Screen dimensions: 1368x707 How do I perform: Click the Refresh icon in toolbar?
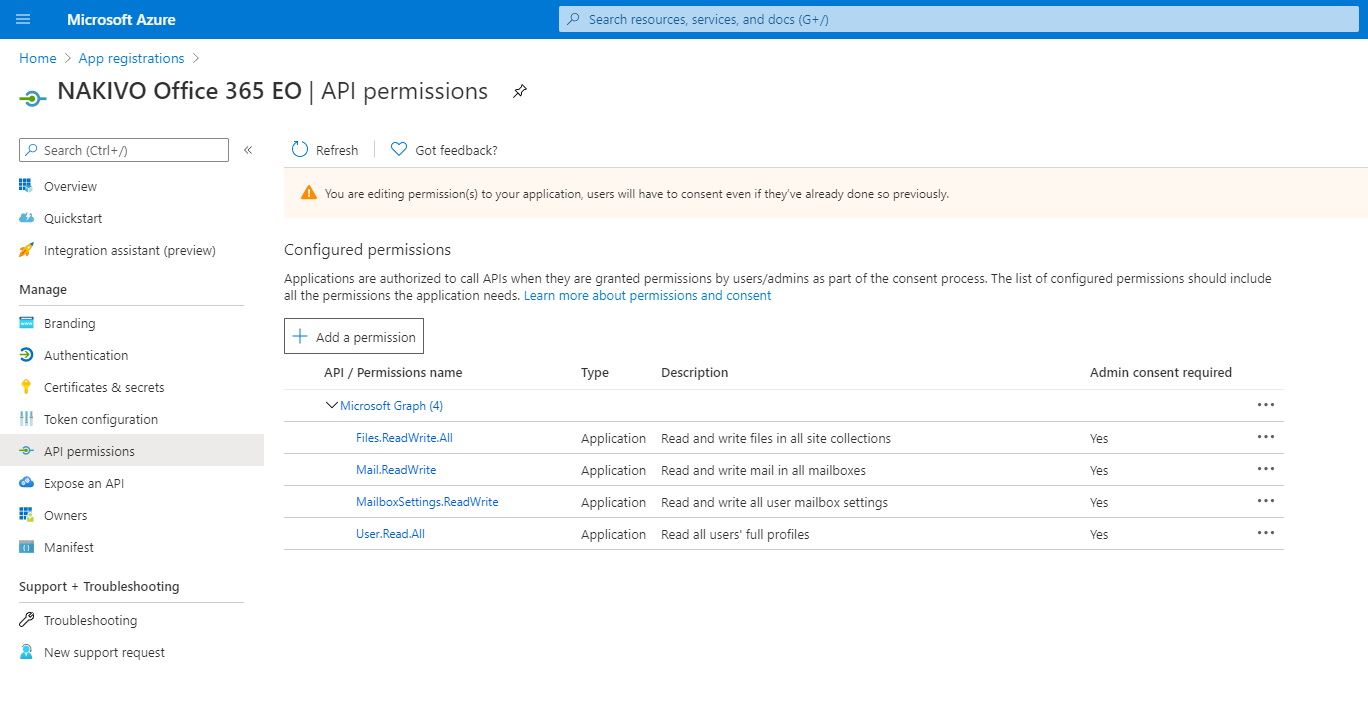click(x=300, y=150)
